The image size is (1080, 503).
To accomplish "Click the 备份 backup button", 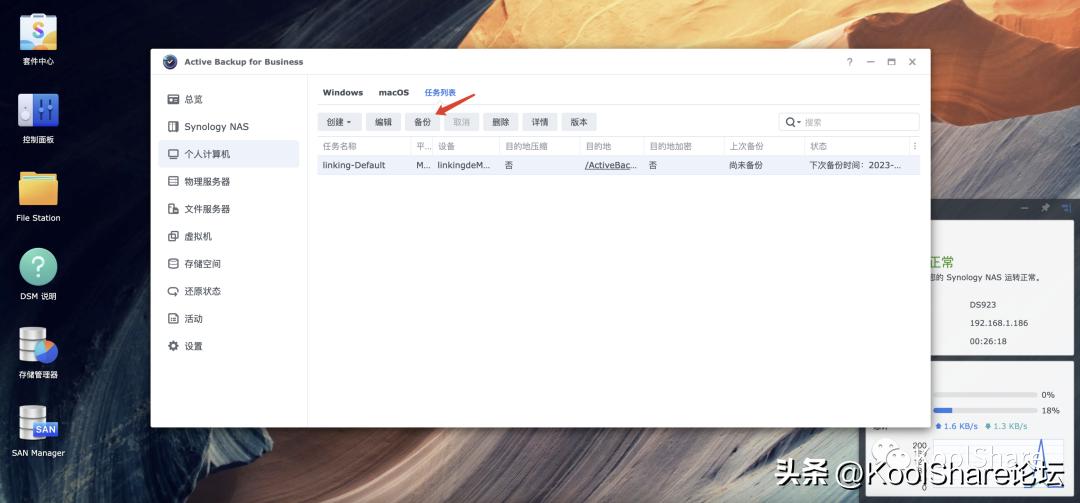I will point(422,122).
